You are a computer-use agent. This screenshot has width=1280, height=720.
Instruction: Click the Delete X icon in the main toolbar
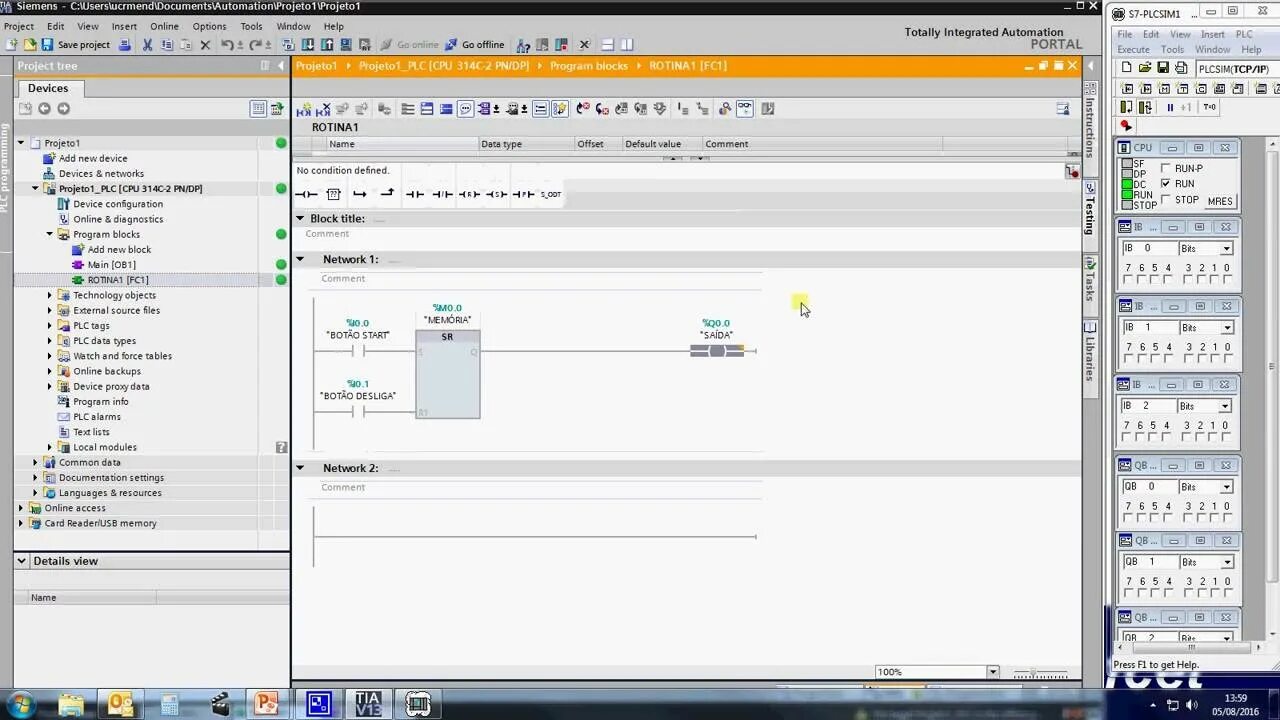[x=205, y=45]
